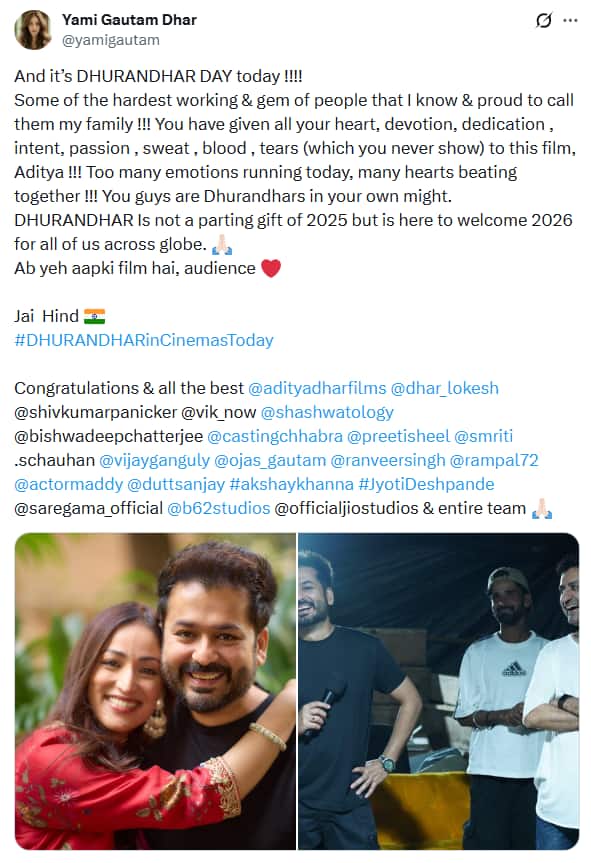Open the Yami Gautam Dhar profile name
591x863 pixels.
click(x=129, y=20)
